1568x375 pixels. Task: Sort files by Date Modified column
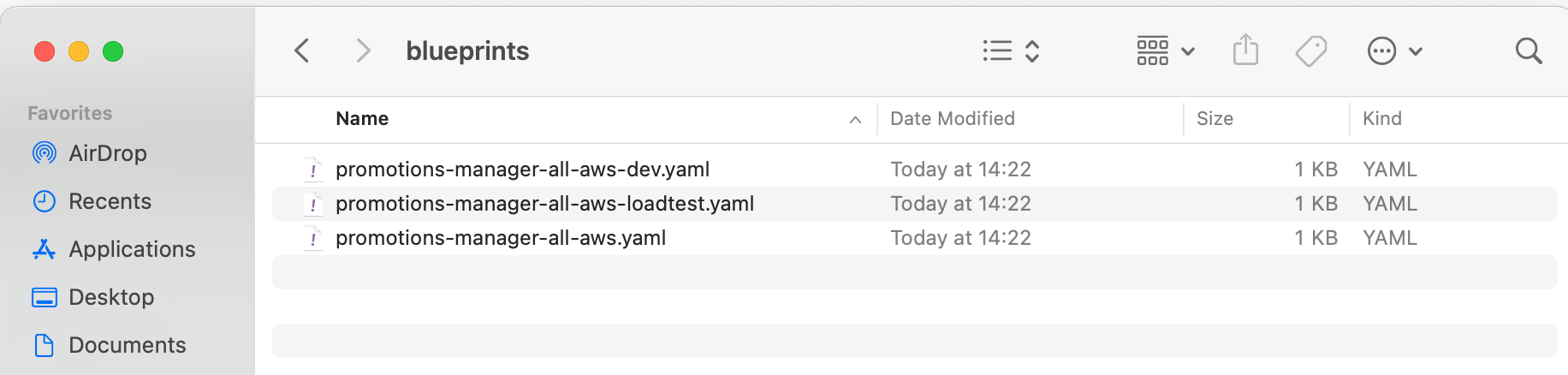click(x=953, y=119)
